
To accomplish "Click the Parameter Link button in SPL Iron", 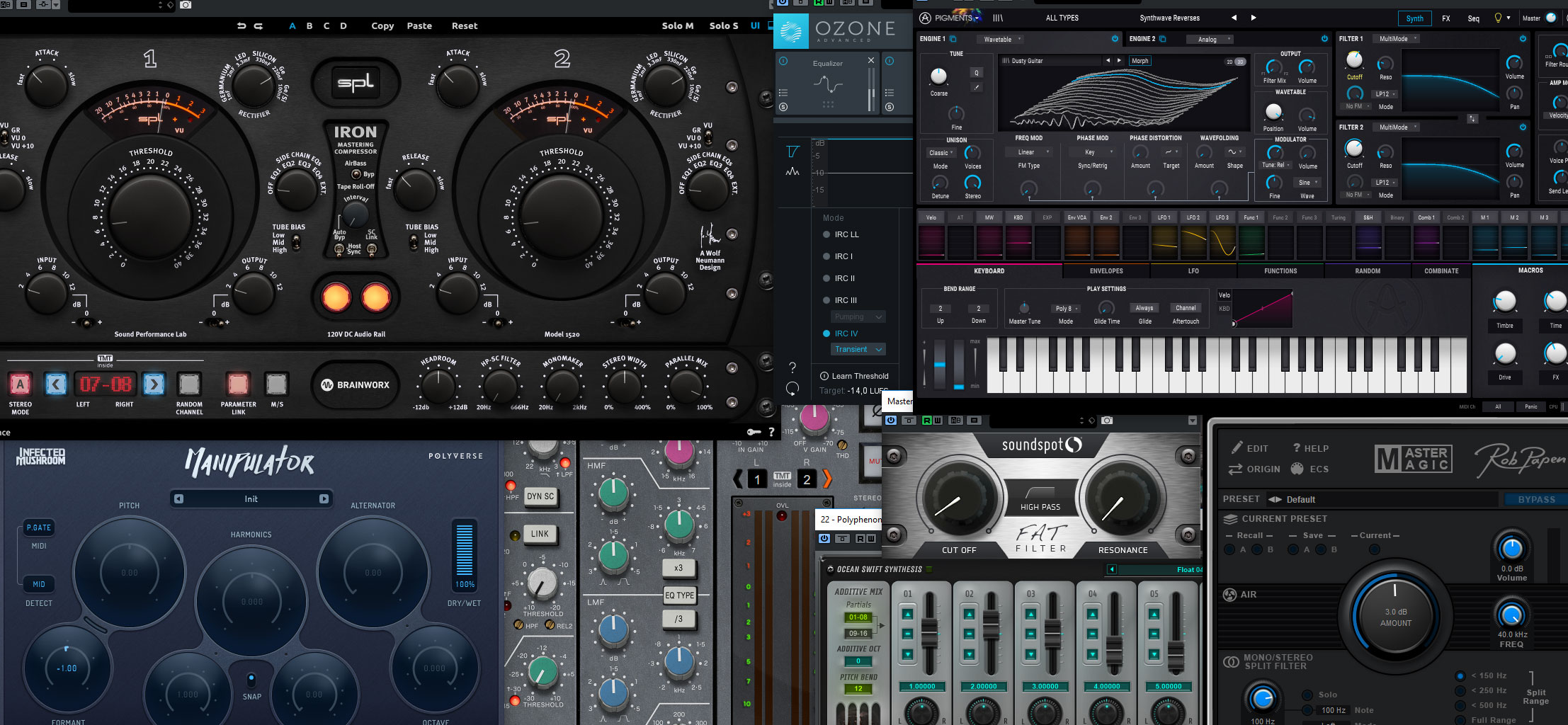I will (238, 384).
